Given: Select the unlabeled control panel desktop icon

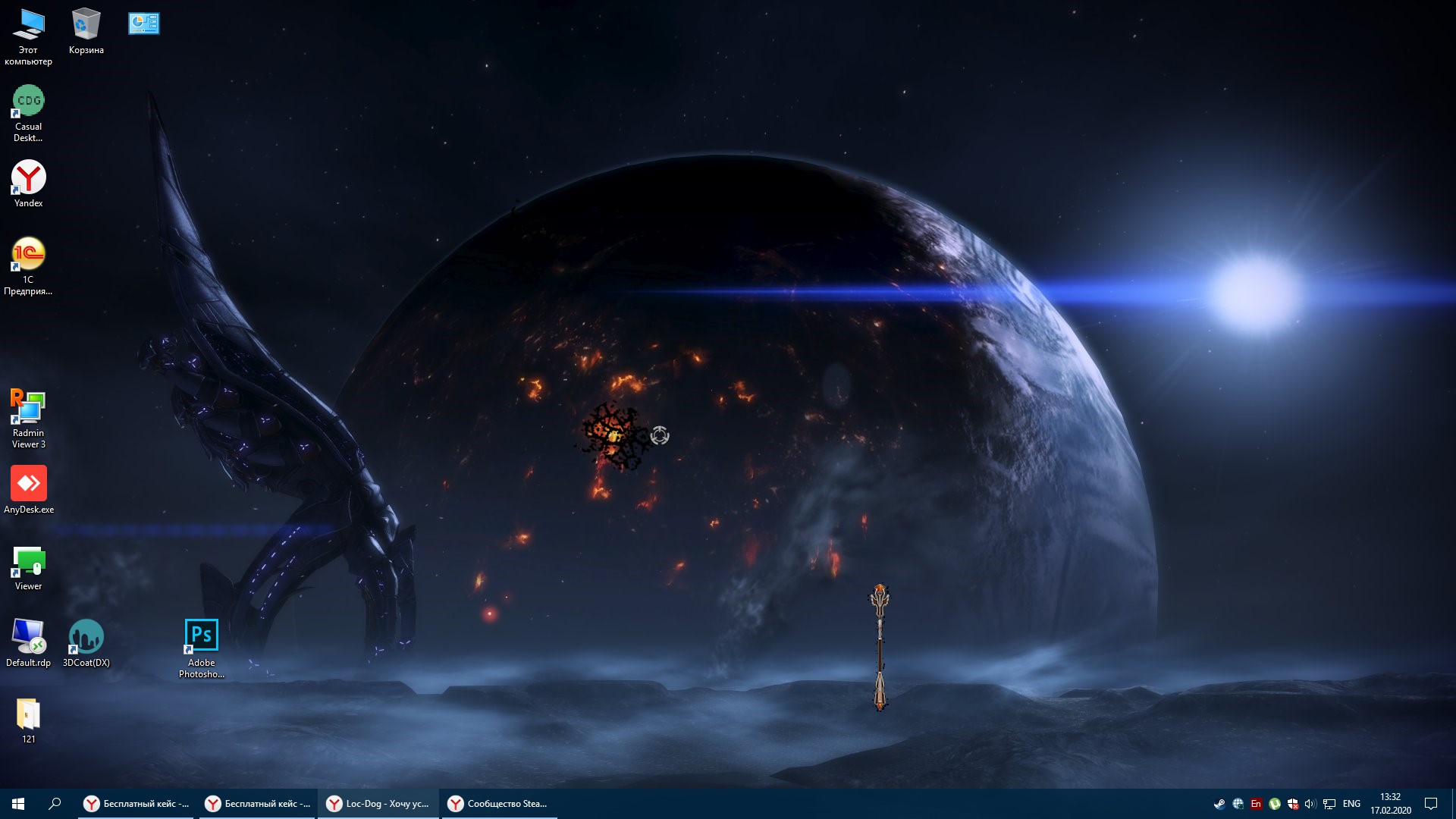Looking at the screenshot, I should tap(144, 24).
